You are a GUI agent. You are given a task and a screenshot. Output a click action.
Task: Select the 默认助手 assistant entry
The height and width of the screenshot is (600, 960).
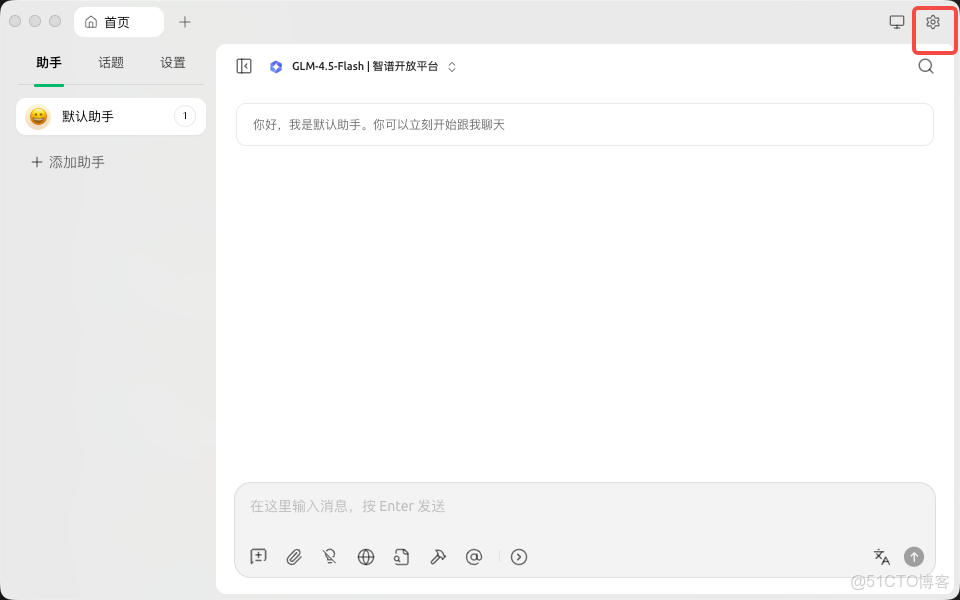(x=110, y=116)
